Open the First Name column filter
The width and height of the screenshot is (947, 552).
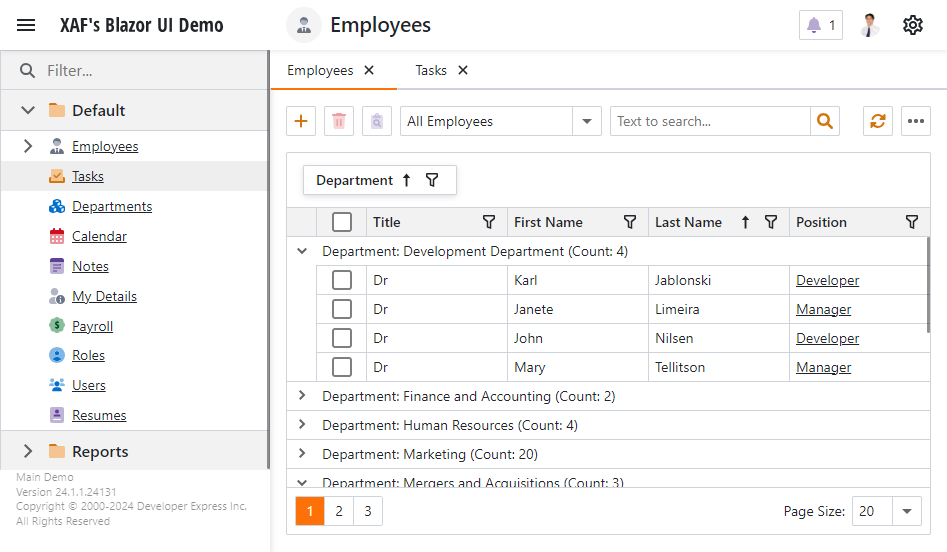point(630,222)
